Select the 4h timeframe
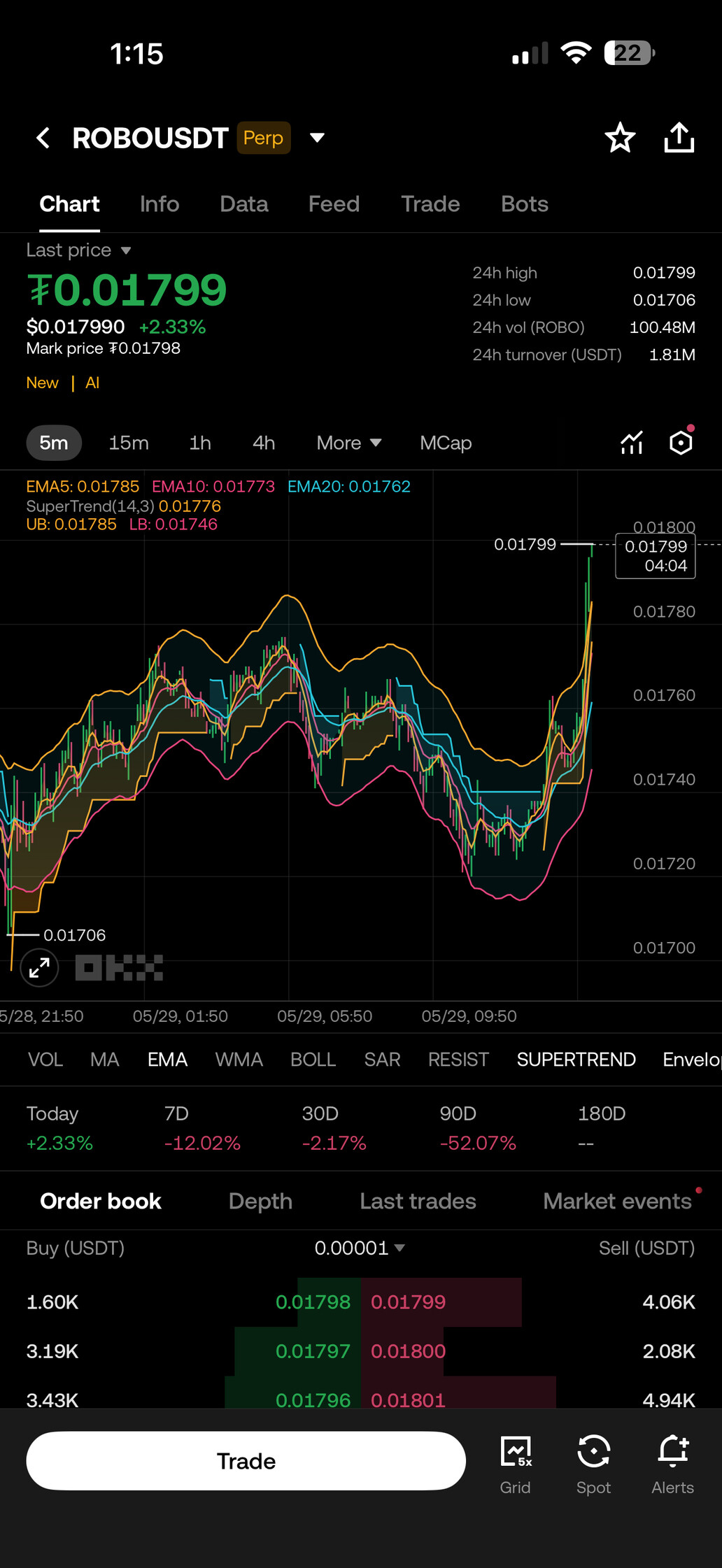Viewport: 722px width, 1568px height. tap(264, 443)
